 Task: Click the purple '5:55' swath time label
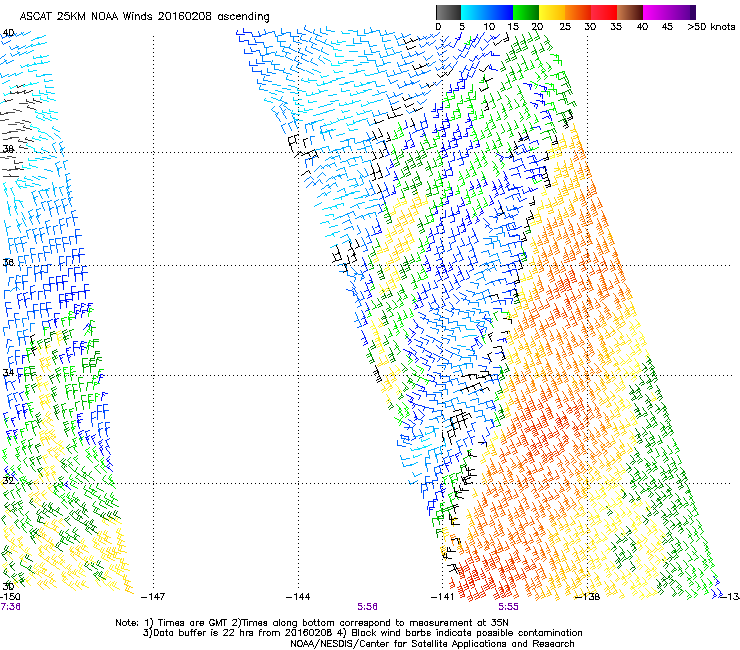click(508, 607)
